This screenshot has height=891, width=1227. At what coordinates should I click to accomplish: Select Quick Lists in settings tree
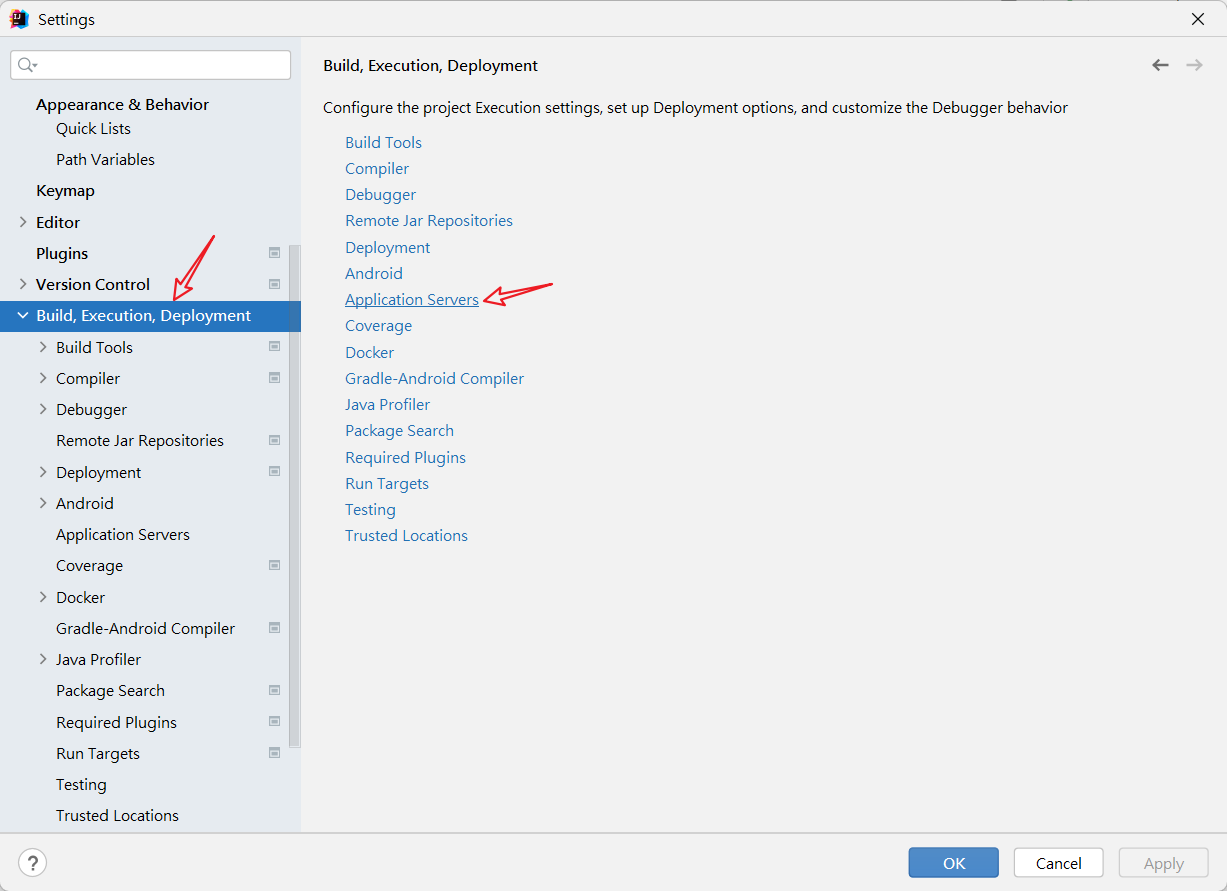(93, 128)
